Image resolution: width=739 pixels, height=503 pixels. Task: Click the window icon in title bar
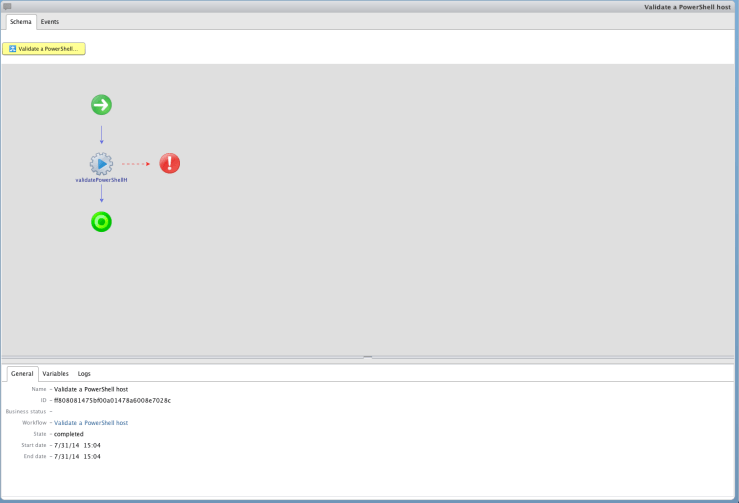pos(7,6)
